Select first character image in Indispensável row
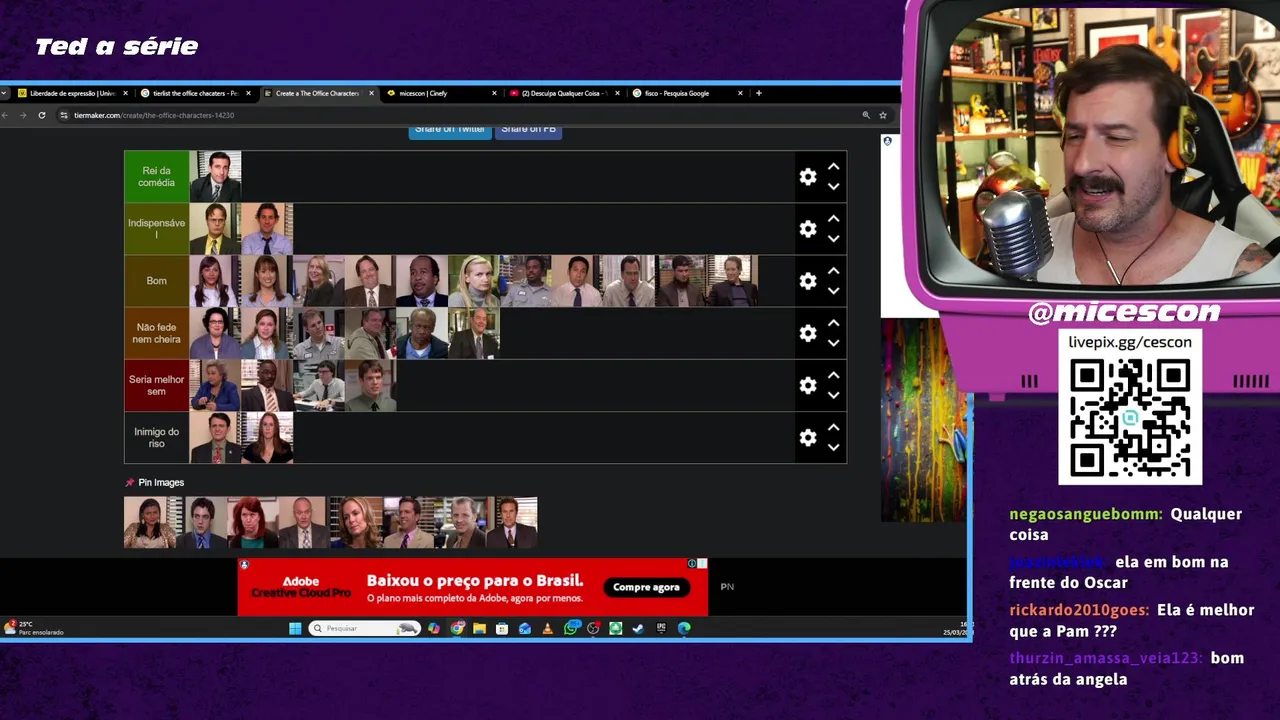 click(x=216, y=229)
